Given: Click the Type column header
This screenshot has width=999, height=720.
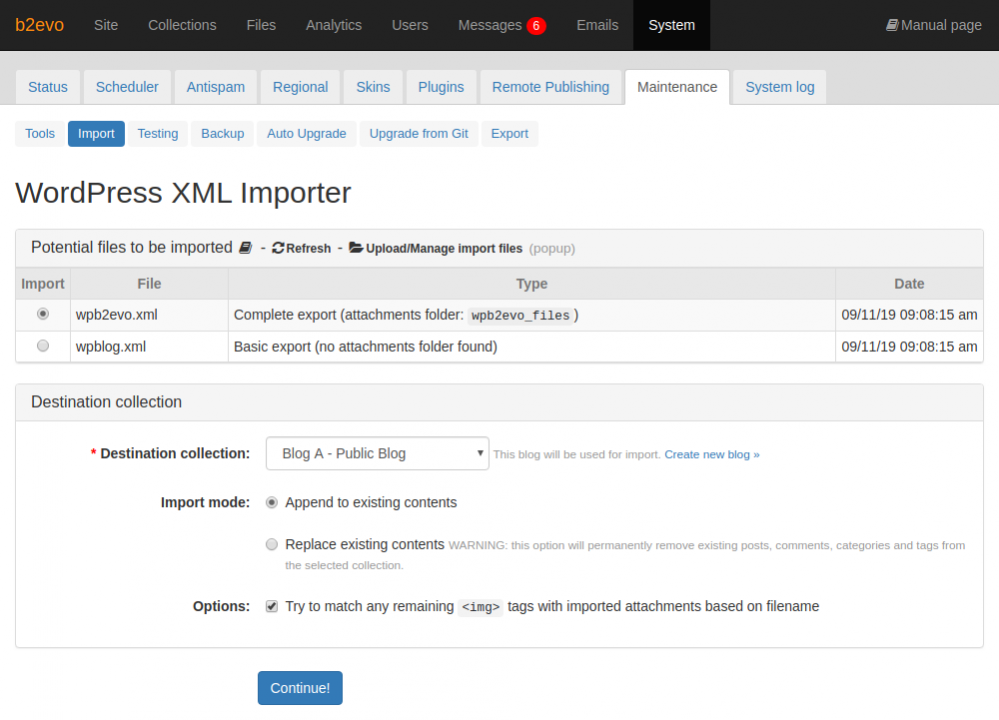Looking at the screenshot, I should pyautogui.click(x=531, y=284).
